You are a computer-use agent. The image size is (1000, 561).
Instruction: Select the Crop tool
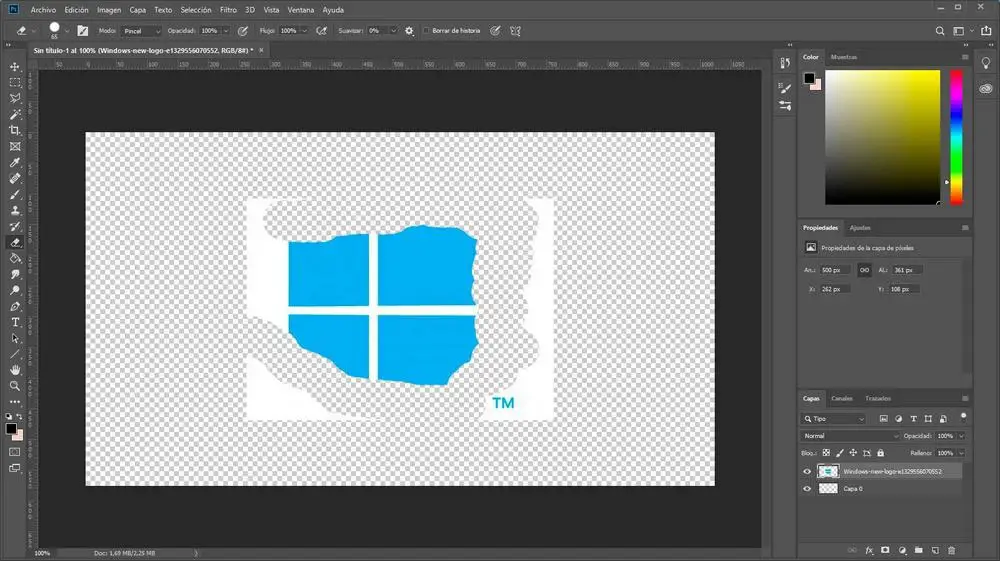[15, 130]
